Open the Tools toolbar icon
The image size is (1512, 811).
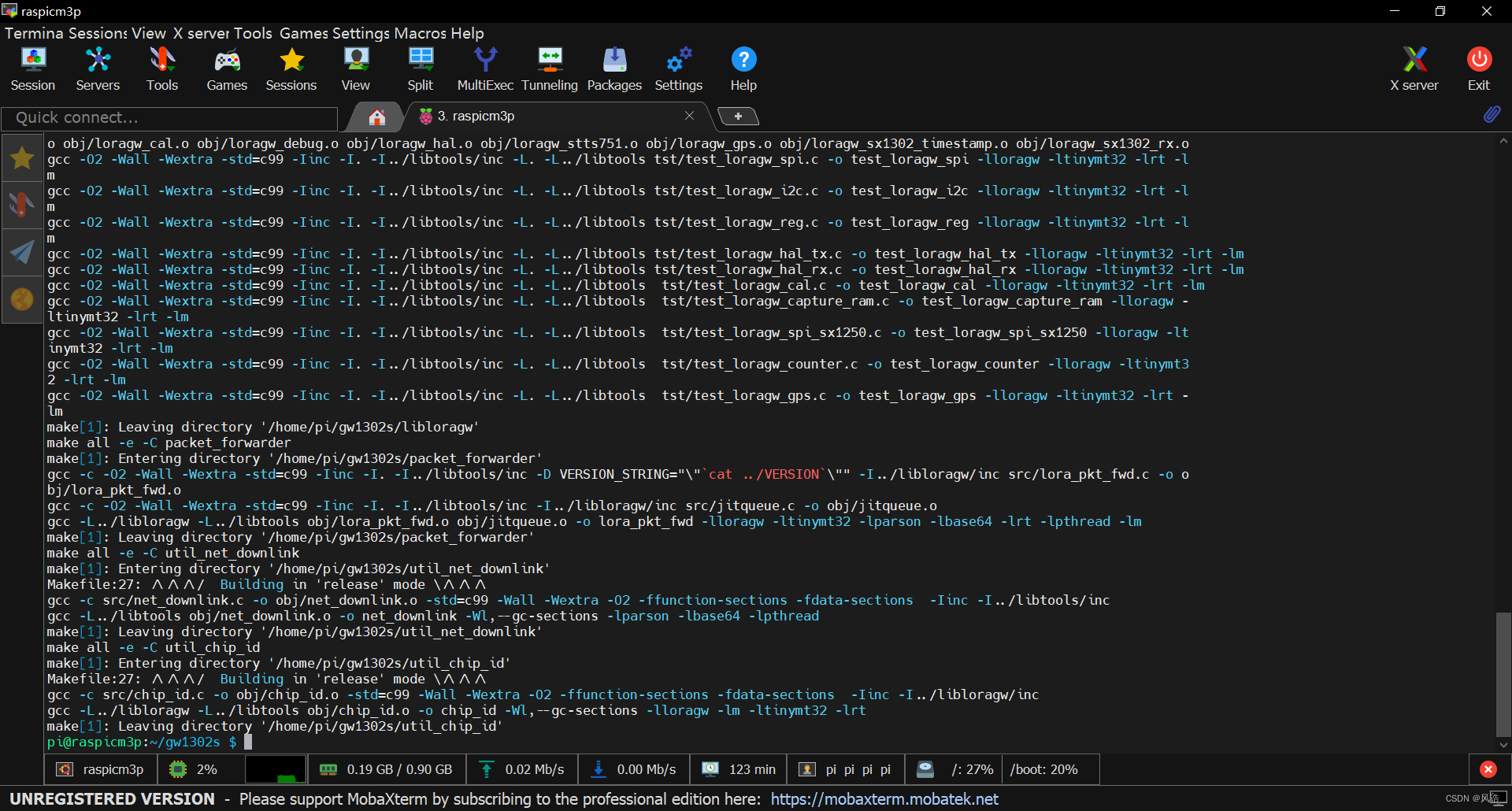[x=162, y=69]
